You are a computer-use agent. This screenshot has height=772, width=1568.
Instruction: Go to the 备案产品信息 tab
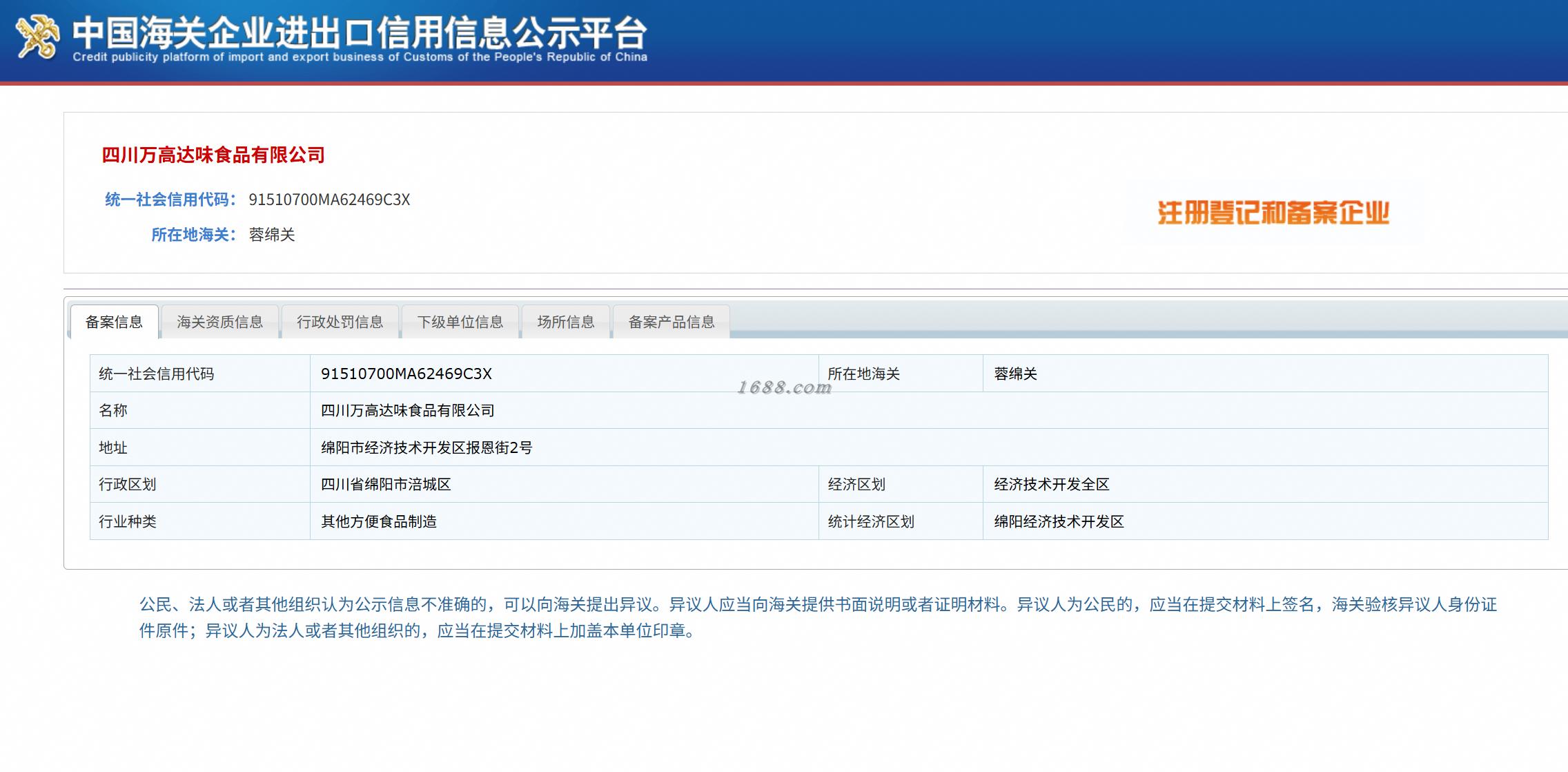pyautogui.click(x=671, y=322)
